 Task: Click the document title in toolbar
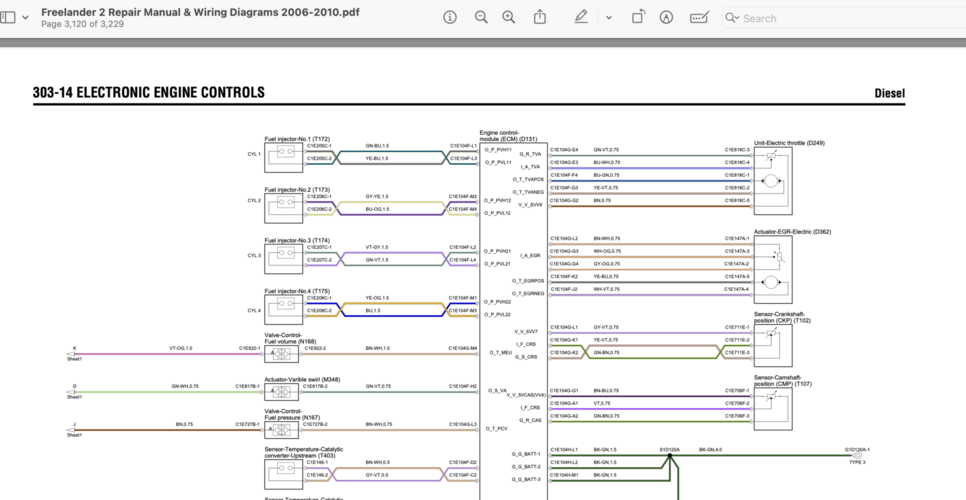pos(200,12)
